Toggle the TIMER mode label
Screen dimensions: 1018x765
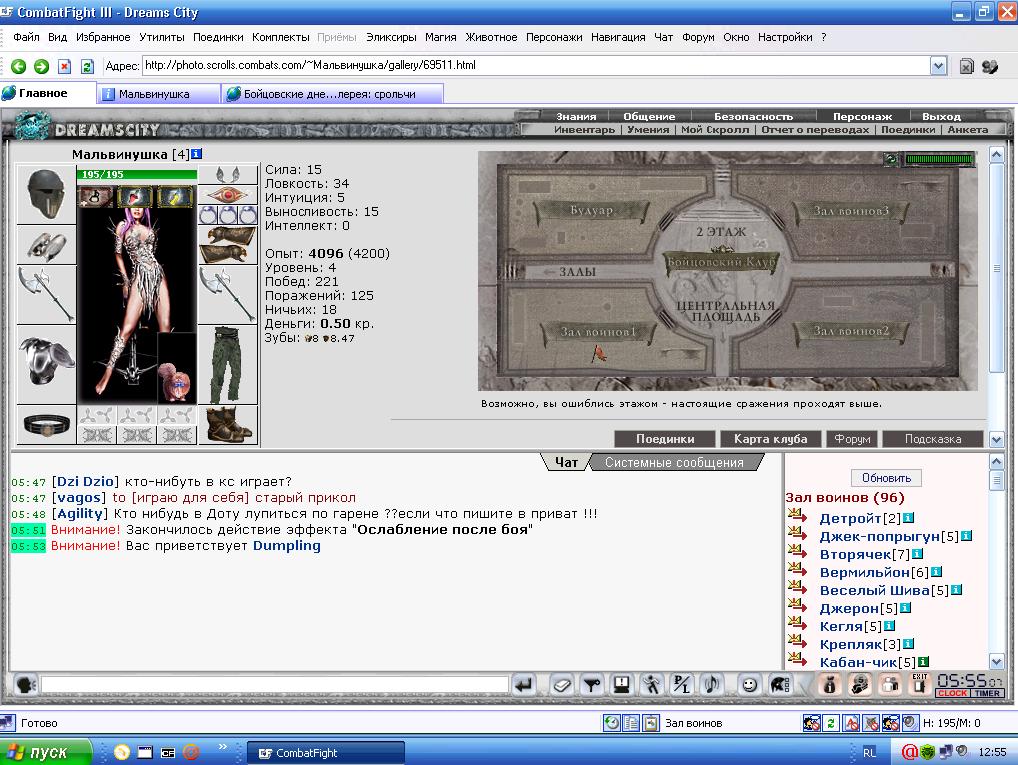(x=987, y=693)
